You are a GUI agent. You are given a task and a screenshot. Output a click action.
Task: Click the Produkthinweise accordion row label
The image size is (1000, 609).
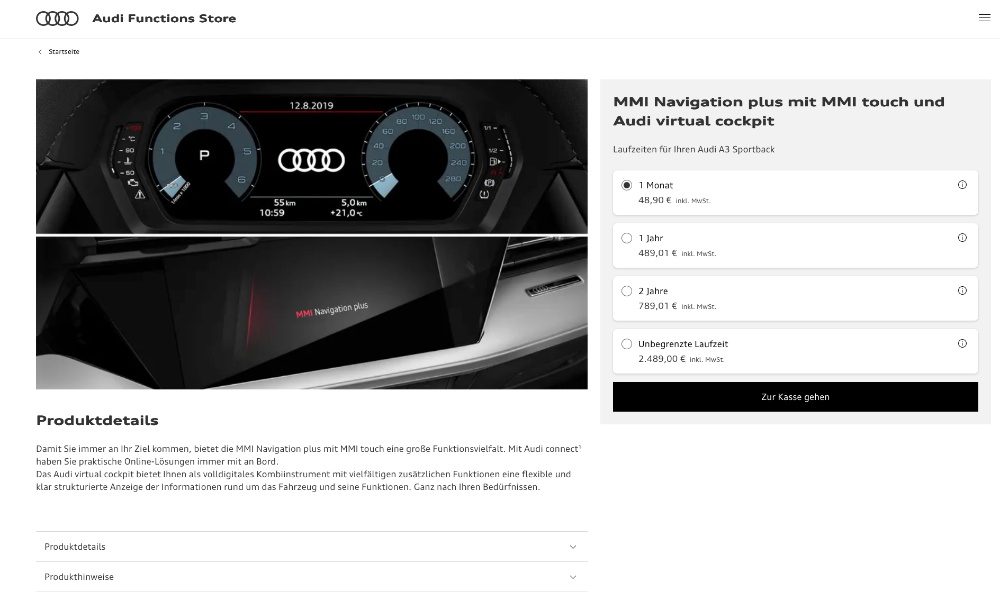pos(79,577)
